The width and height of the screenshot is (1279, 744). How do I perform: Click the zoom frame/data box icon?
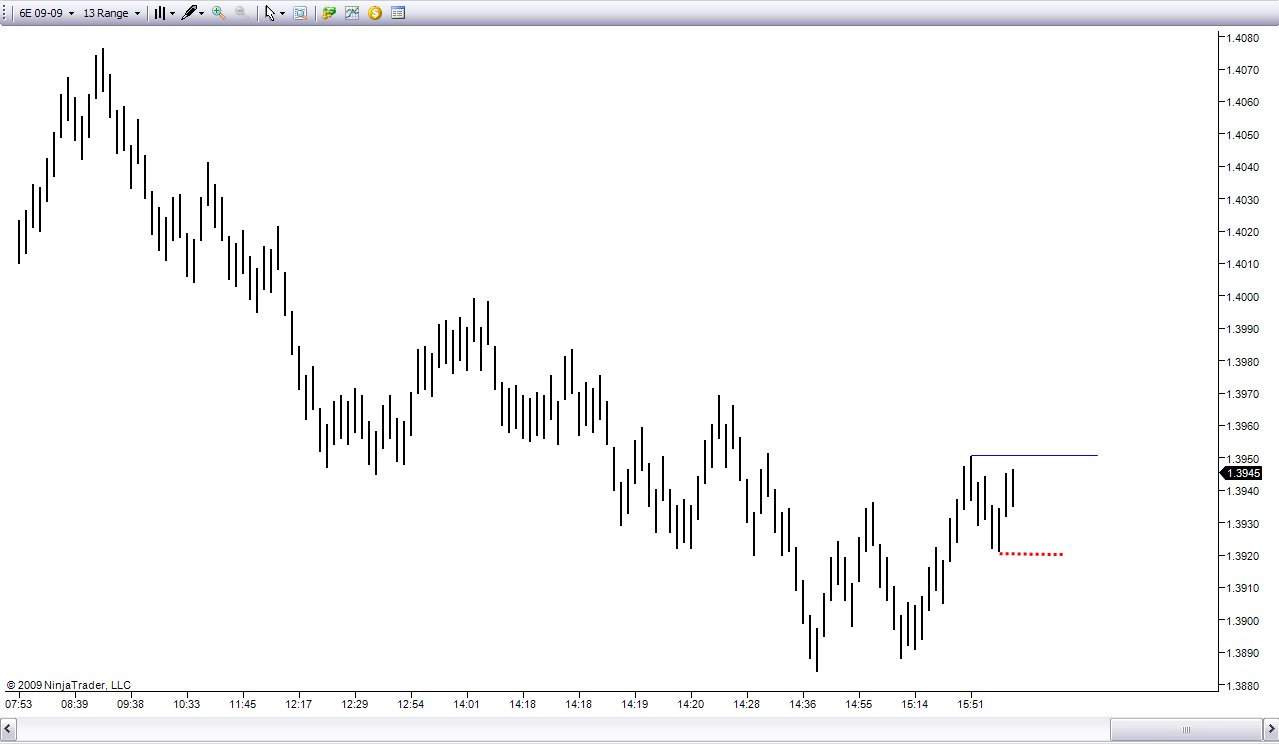coord(299,13)
